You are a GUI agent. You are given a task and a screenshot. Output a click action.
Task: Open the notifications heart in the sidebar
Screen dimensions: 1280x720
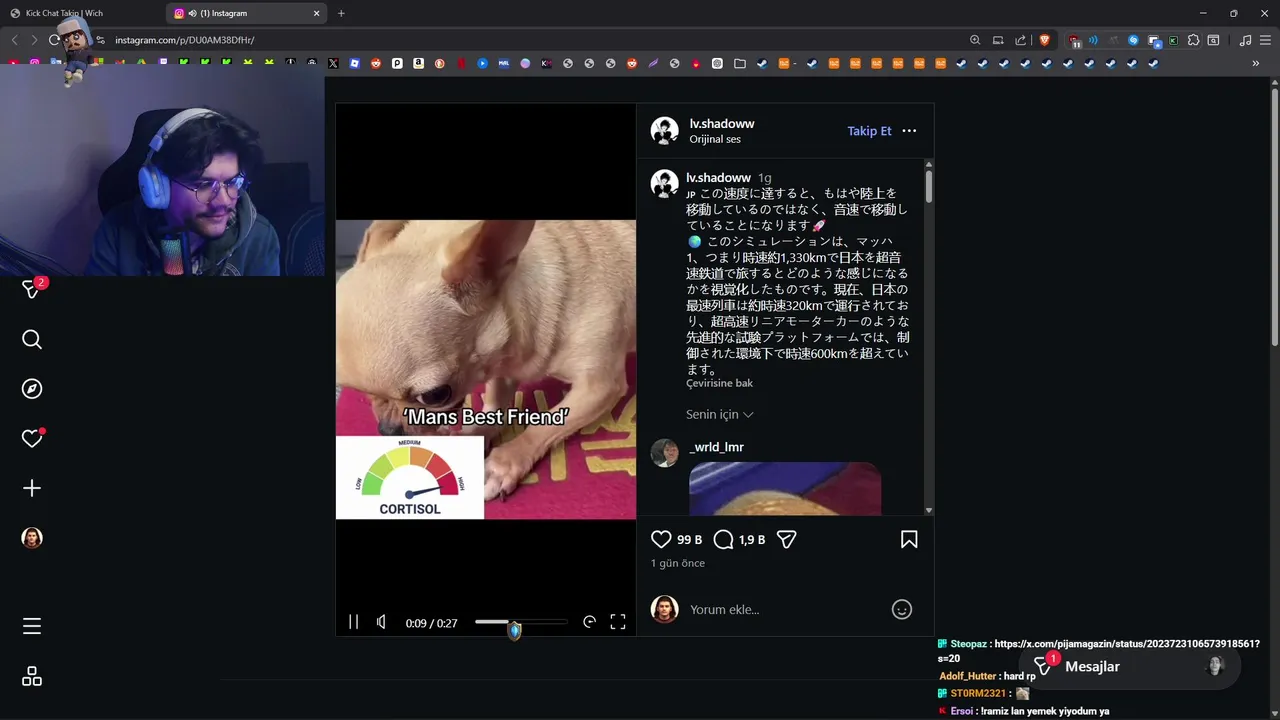point(32,438)
